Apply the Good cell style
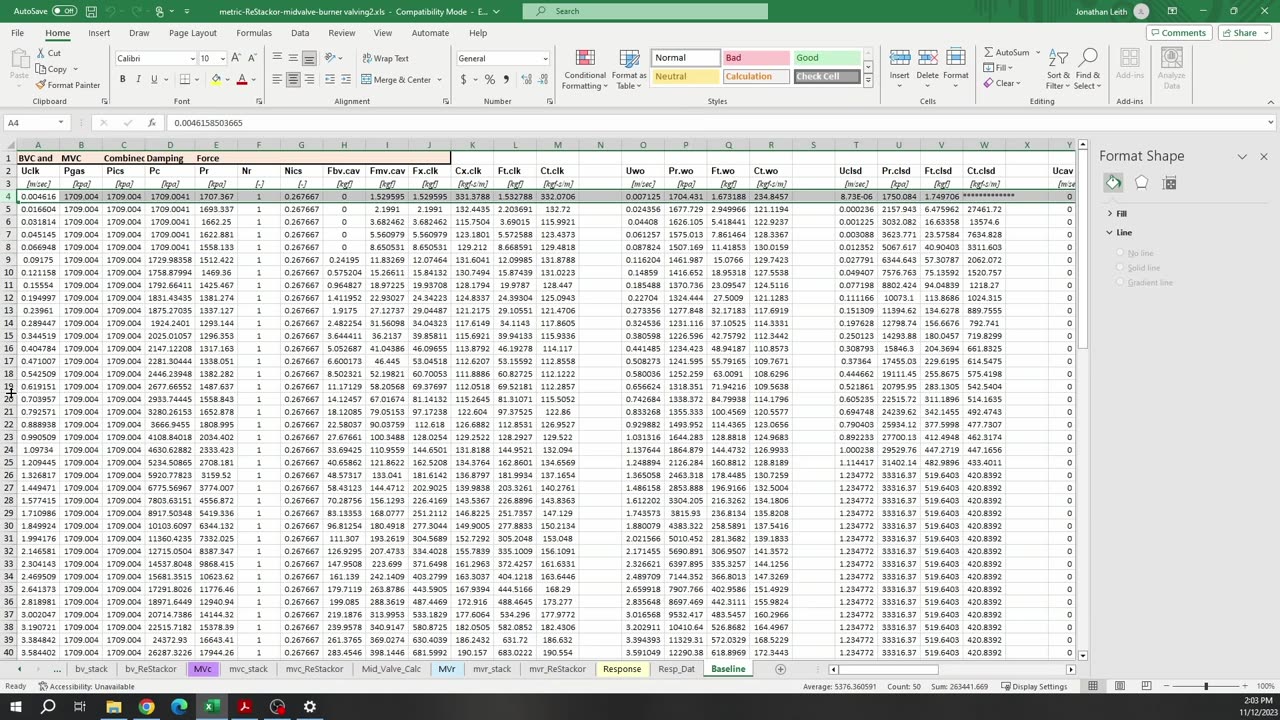The width and height of the screenshot is (1280, 720). (826, 58)
